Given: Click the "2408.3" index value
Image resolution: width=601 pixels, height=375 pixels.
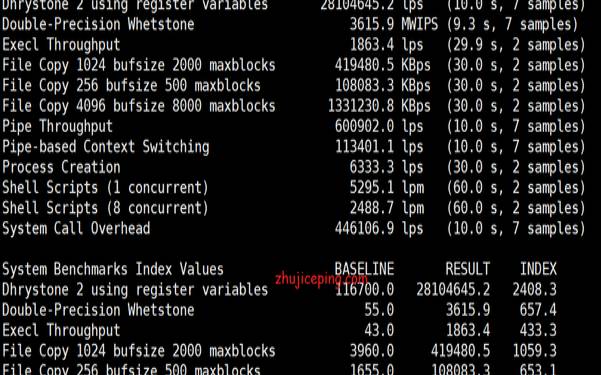Looking at the screenshot, I should [x=534, y=290].
